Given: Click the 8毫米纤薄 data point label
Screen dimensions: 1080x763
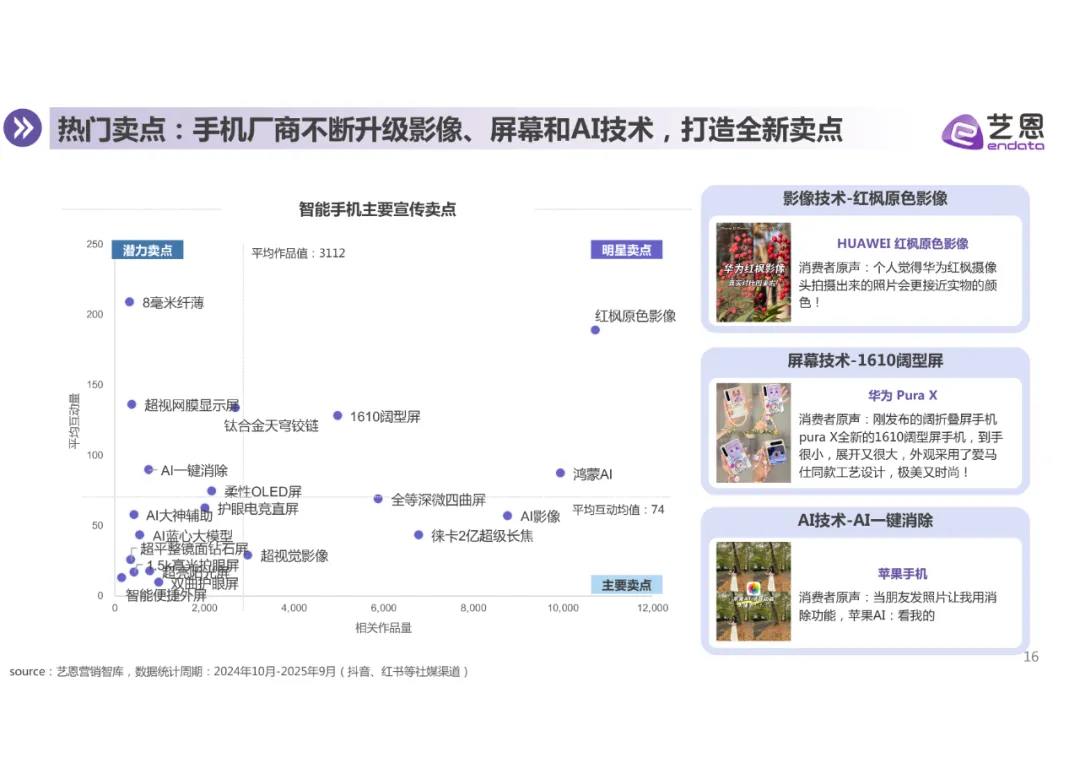Looking at the screenshot, I should (173, 303).
